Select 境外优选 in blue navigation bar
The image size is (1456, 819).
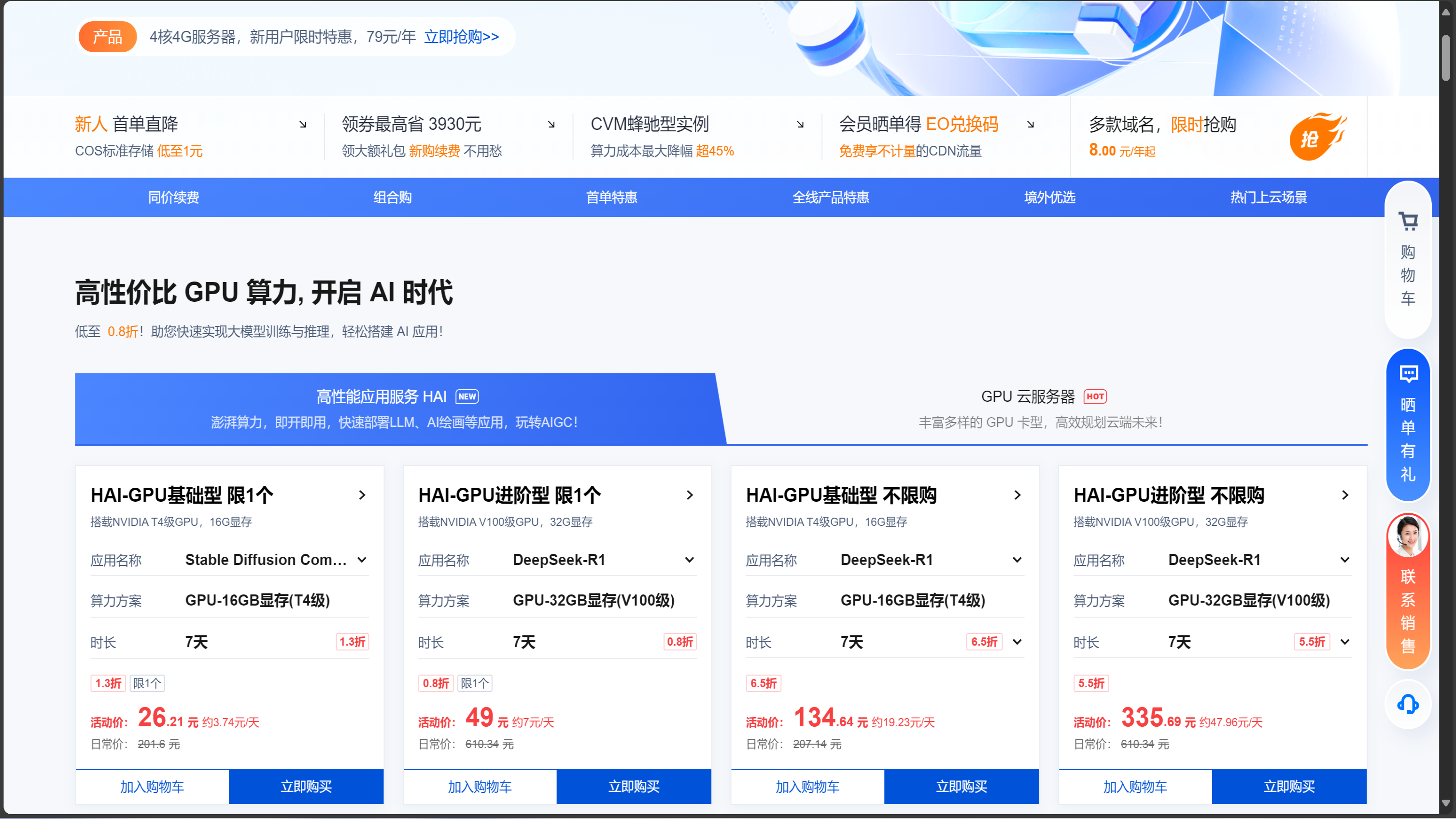[1049, 197]
